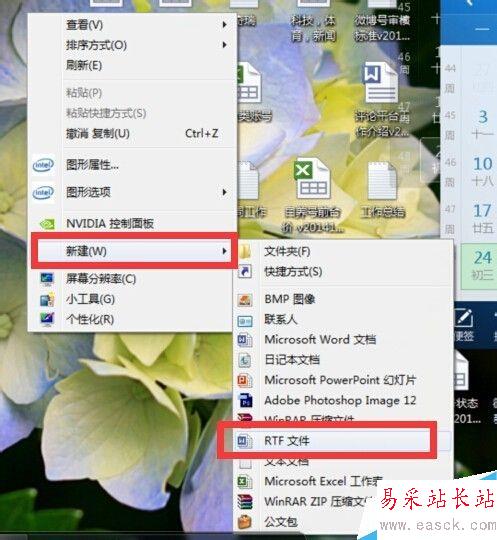Create a new Microsoft Word 文档
This screenshot has height=540, width=497.
(x=344, y=340)
